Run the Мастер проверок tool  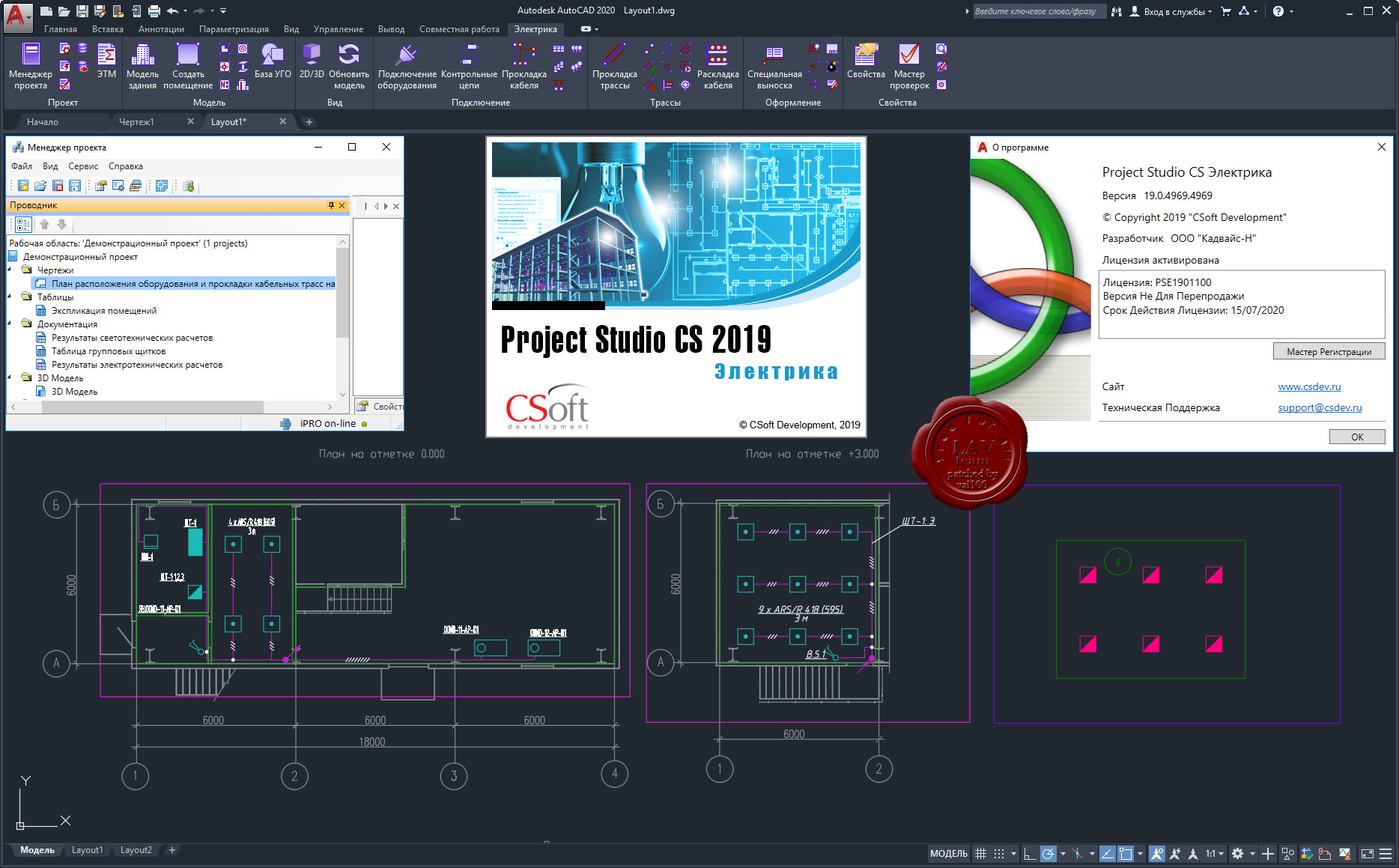909,66
